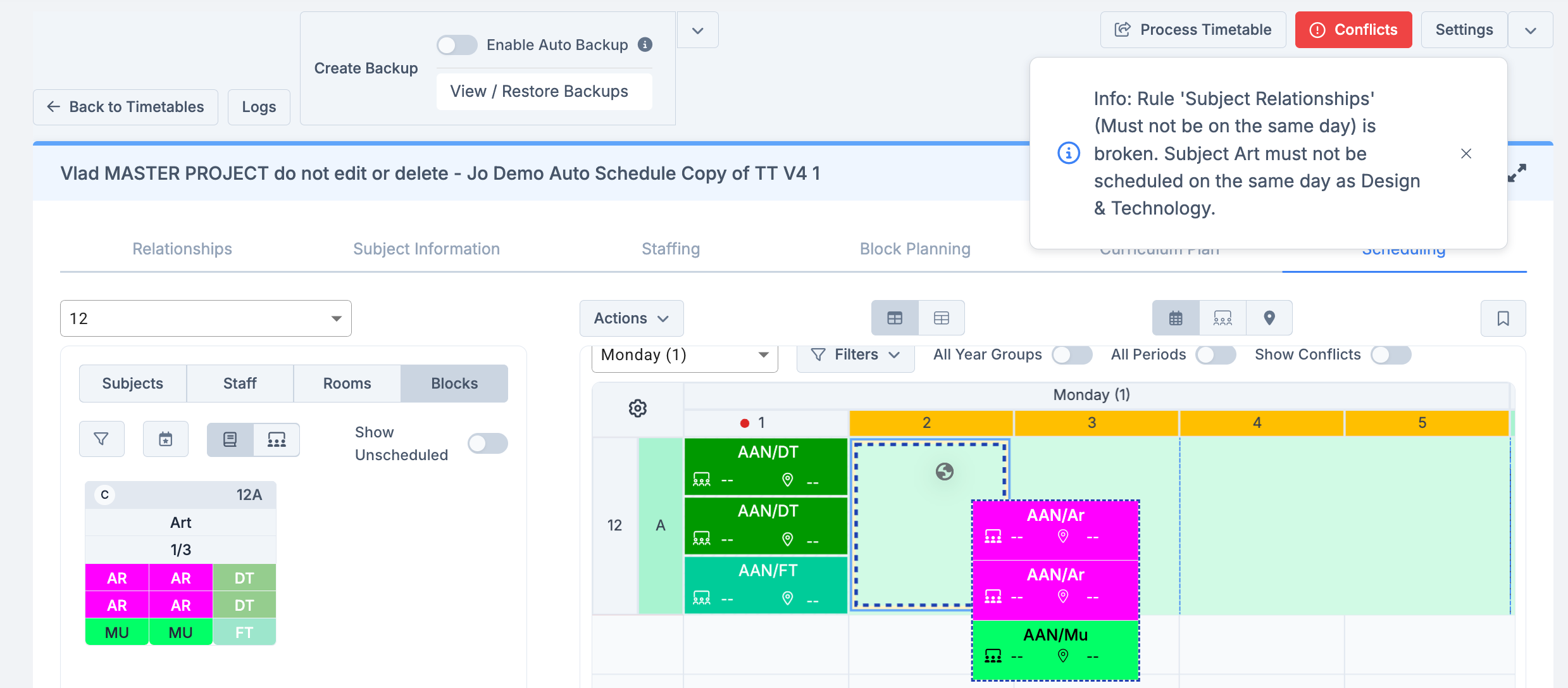This screenshot has width=1568, height=688.
Task: Open the Actions dropdown
Action: [631, 318]
